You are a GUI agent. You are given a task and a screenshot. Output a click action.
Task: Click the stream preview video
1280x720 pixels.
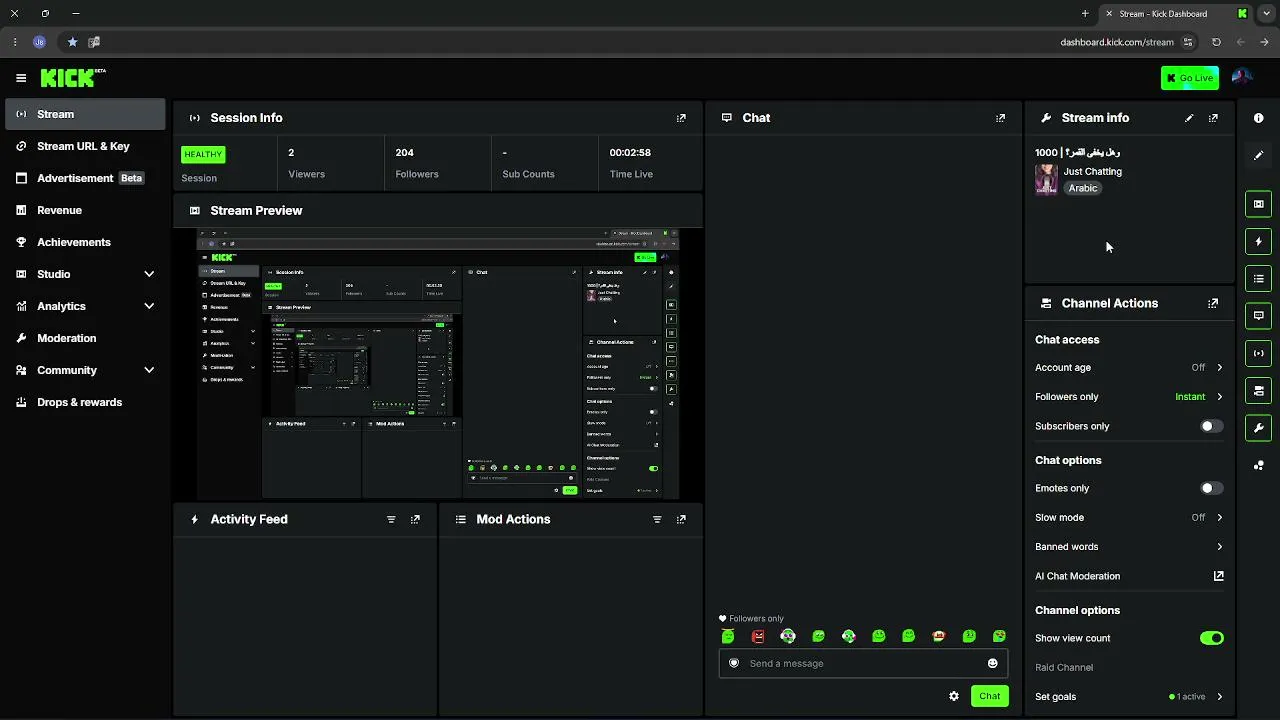[x=438, y=365]
